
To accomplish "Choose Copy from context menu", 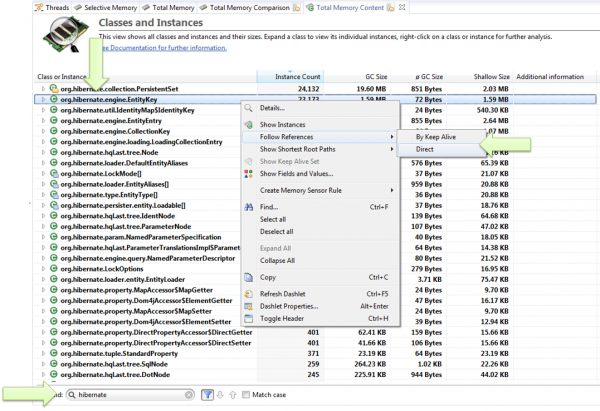I will tap(320, 277).
